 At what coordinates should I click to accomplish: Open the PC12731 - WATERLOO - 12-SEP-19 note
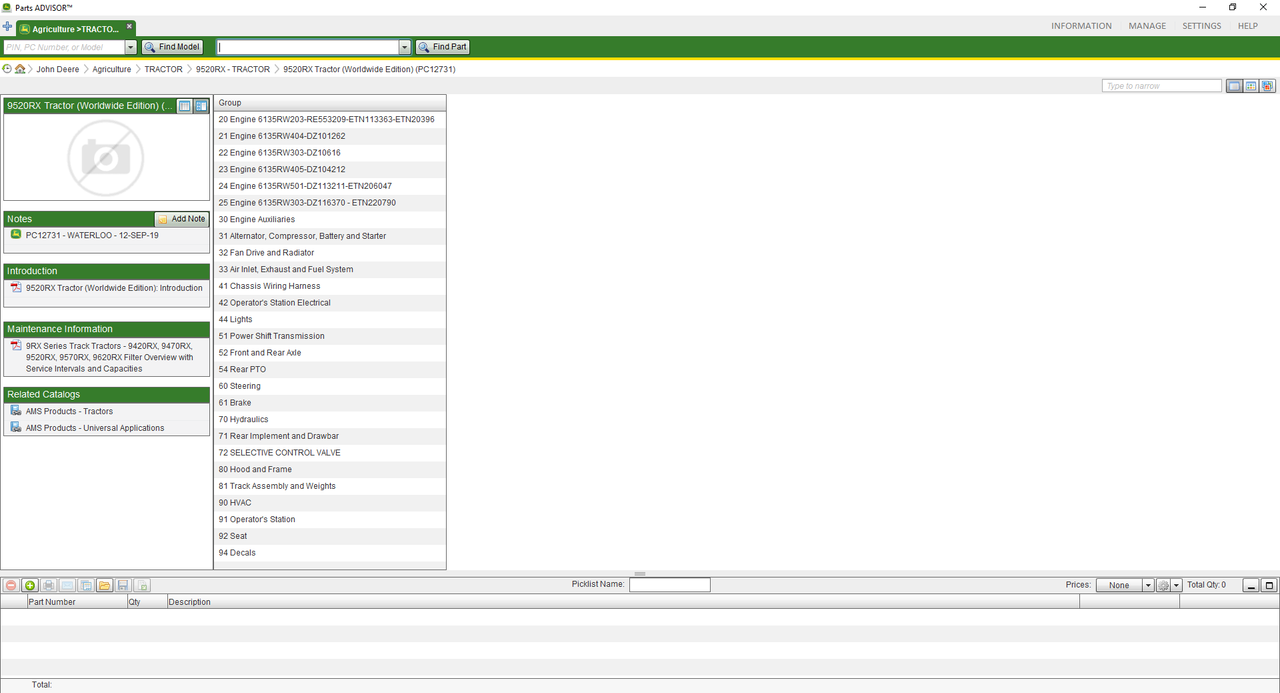tap(92, 235)
